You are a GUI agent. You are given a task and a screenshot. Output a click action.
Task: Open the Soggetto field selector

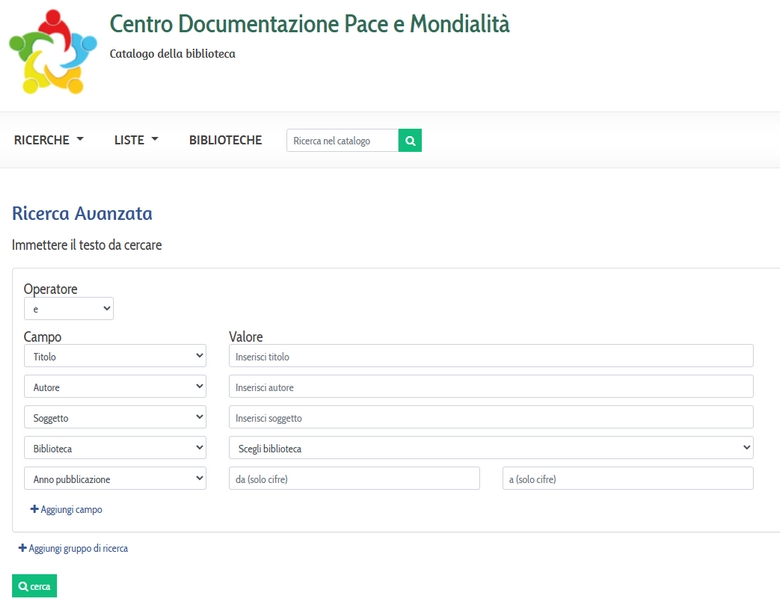click(115, 417)
